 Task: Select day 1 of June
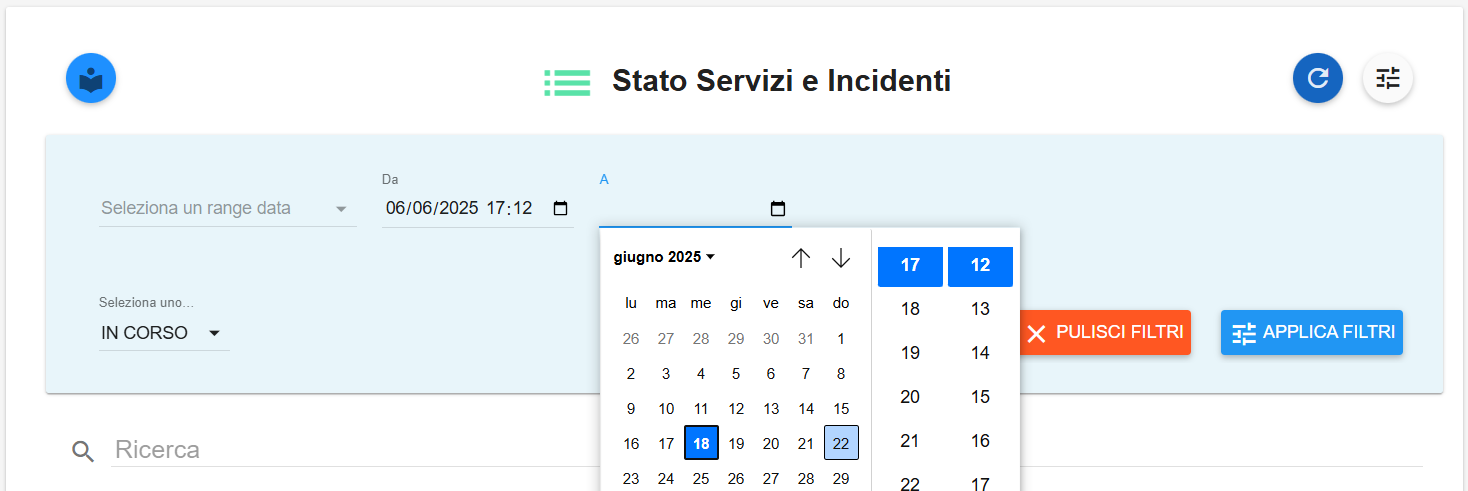(841, 339)
